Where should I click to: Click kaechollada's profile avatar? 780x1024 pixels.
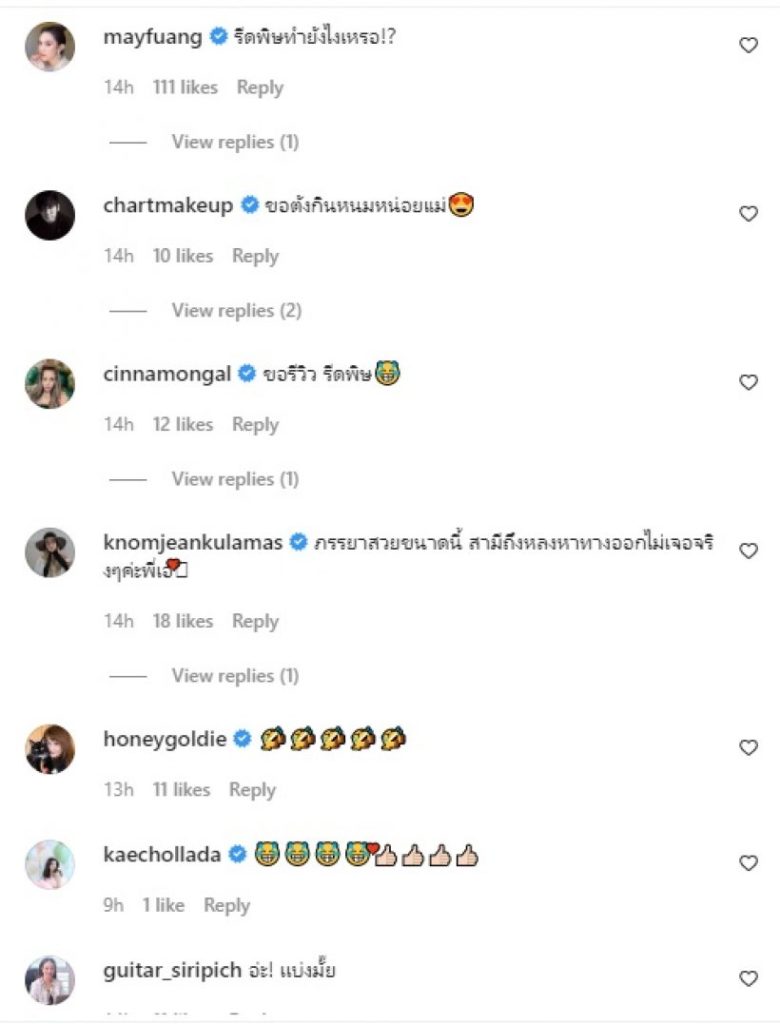coord(49,864)
